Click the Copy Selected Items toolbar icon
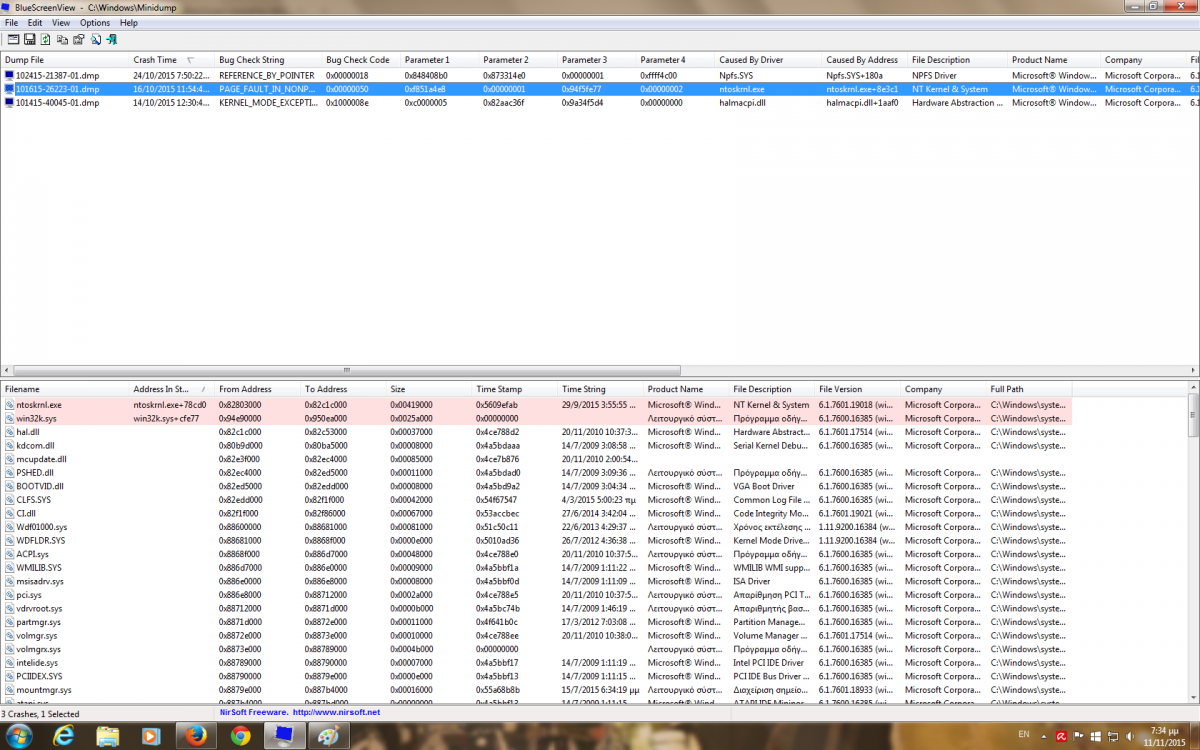The image size is (1200, 750). tap(62, 39)
